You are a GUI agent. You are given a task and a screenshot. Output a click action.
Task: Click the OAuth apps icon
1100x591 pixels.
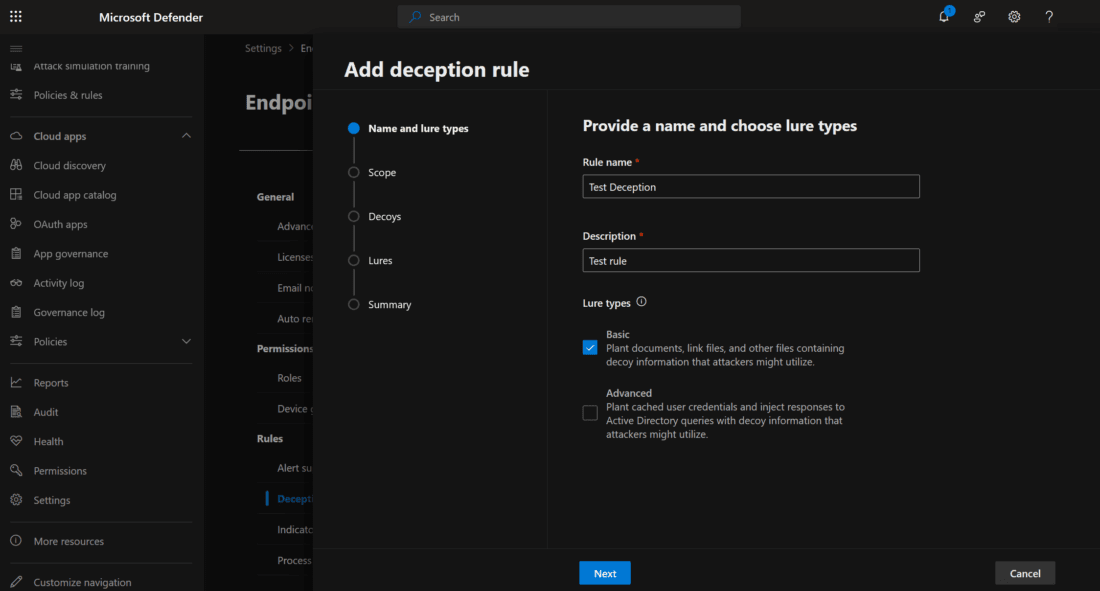(16, 224)
